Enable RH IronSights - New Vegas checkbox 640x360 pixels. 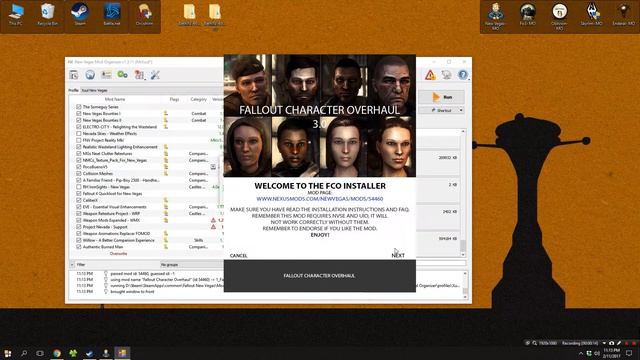tap(78, 187)
